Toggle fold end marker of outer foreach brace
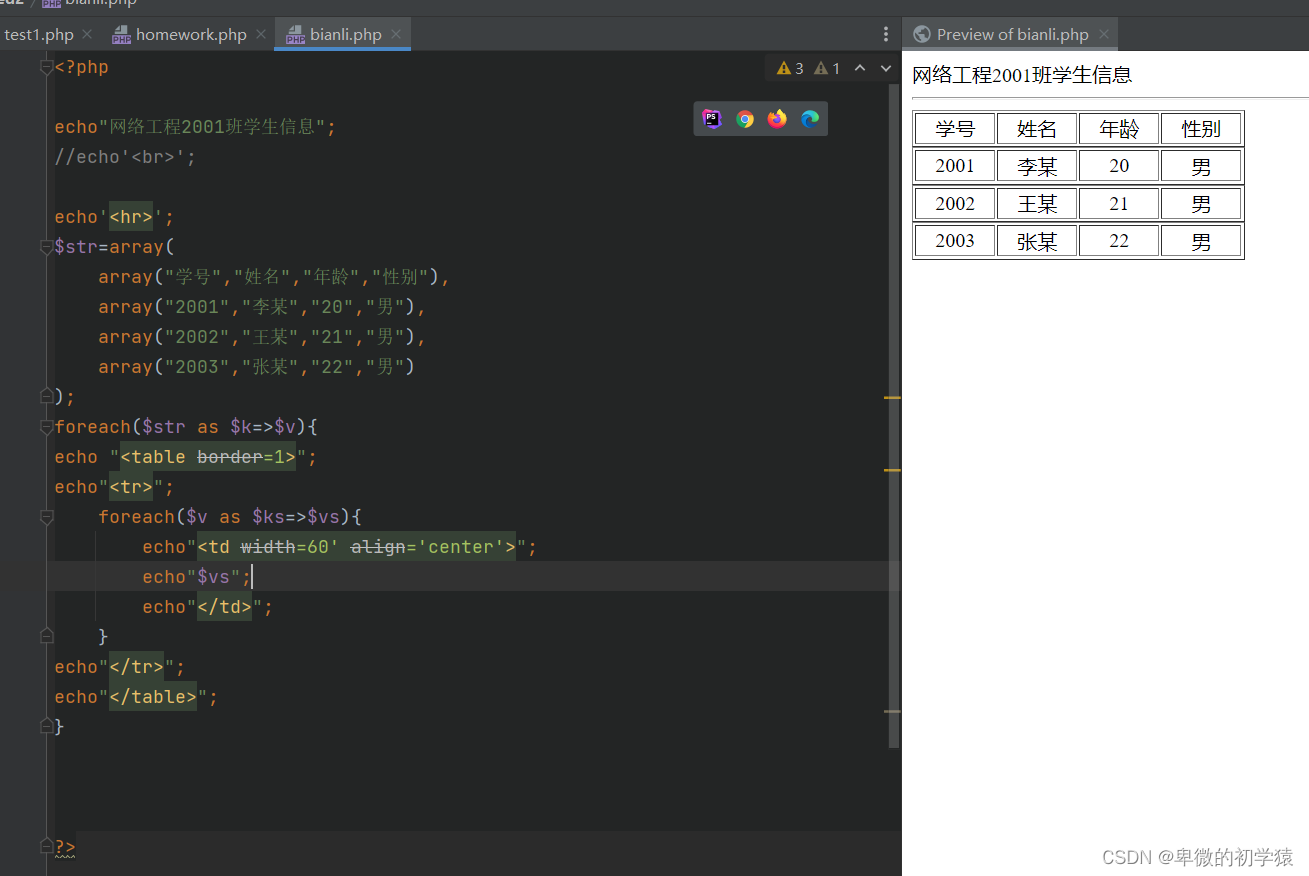The height and width of the screenshot is (876, 1309). tap(46, 726)
